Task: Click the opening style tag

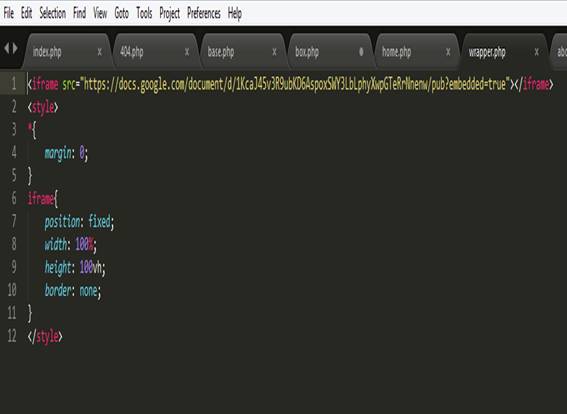Action: 43,107
